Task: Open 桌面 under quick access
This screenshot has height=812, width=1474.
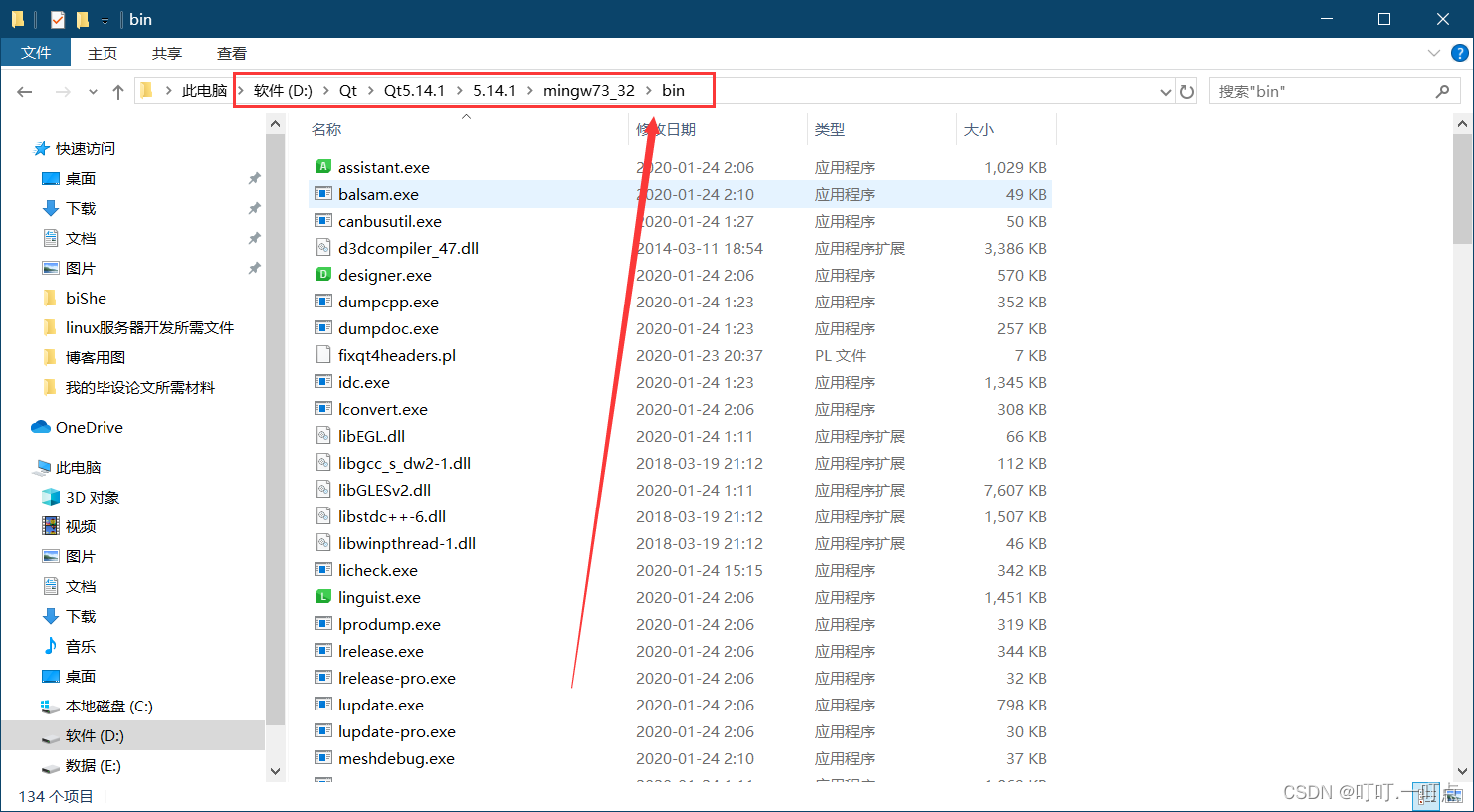Action: click(x=81, y=179)
